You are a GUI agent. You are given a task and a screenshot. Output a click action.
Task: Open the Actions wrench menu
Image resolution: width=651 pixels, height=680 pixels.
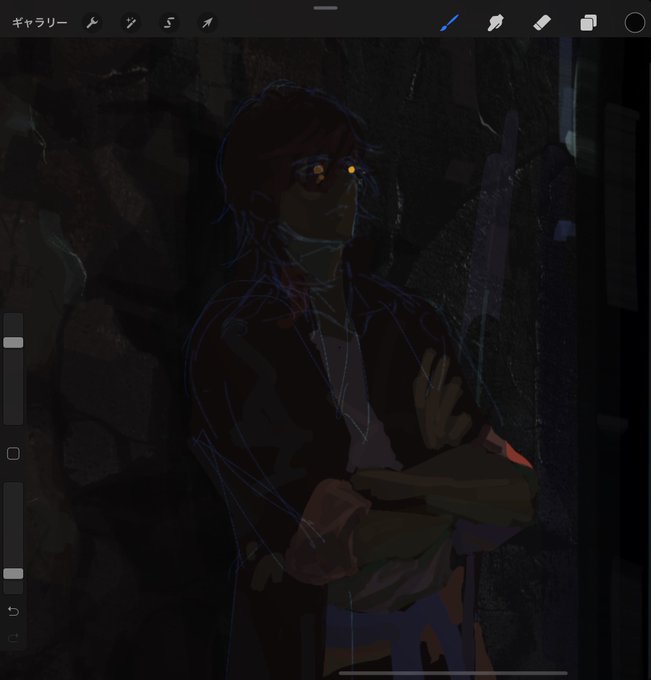[x=92, y=23]
